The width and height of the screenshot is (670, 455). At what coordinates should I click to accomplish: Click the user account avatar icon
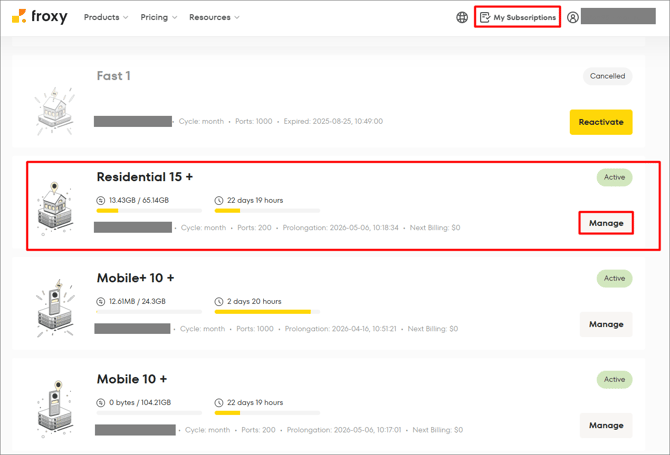click(573, 17)
